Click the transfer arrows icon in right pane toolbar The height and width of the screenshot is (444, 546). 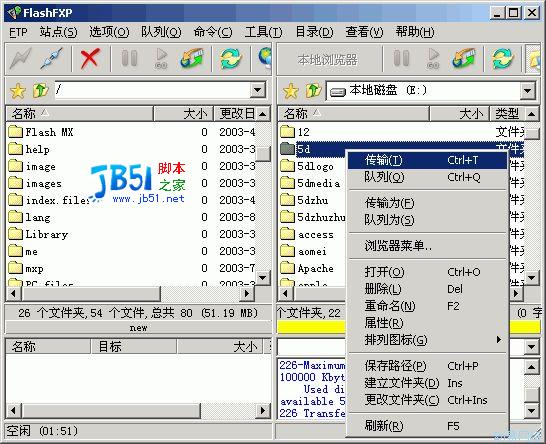pyautogui.click(x=463, y=58)
